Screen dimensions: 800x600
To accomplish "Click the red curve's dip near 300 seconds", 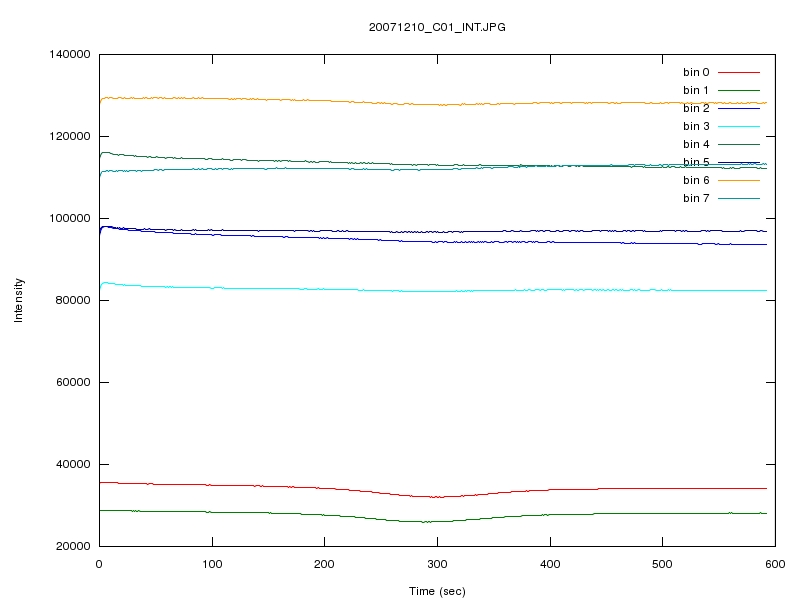I will (437, 496).
